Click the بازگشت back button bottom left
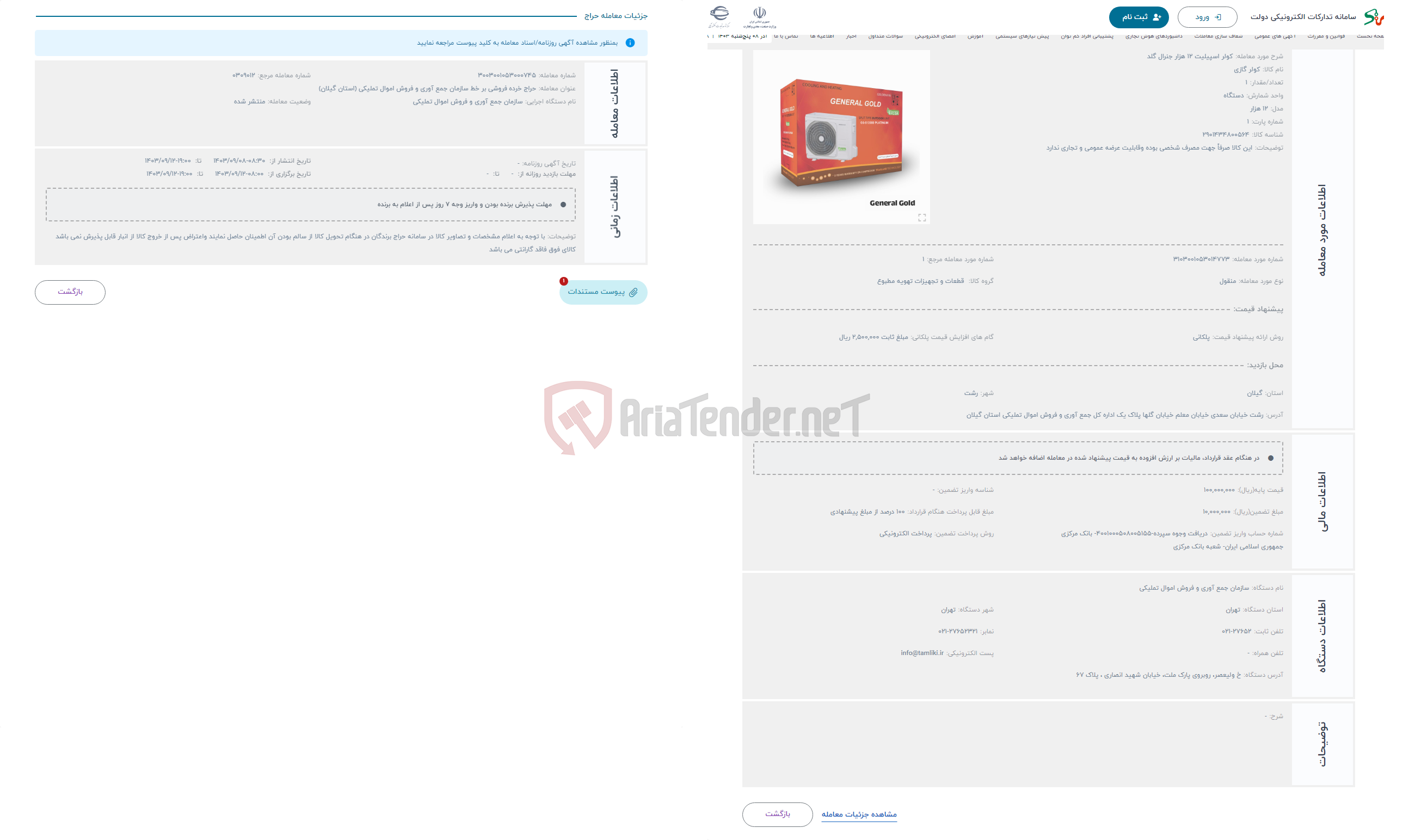 click(69, 291)
